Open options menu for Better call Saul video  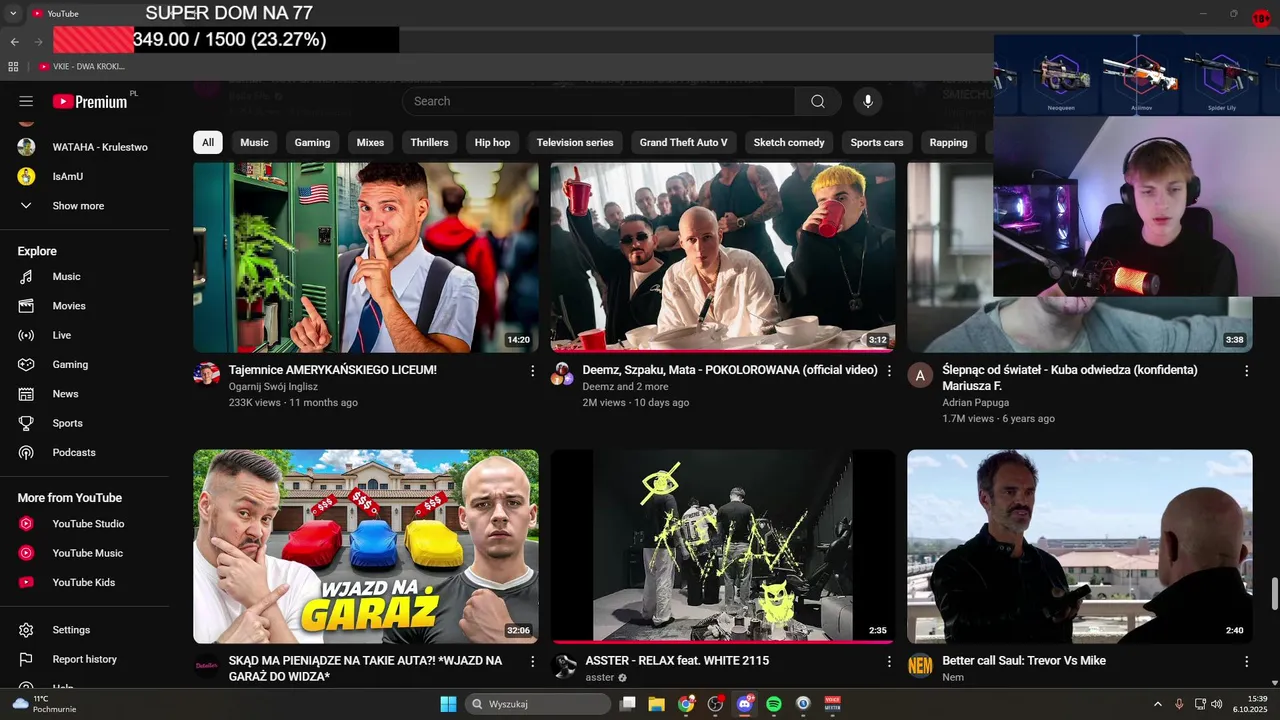tap(1246, 662)
